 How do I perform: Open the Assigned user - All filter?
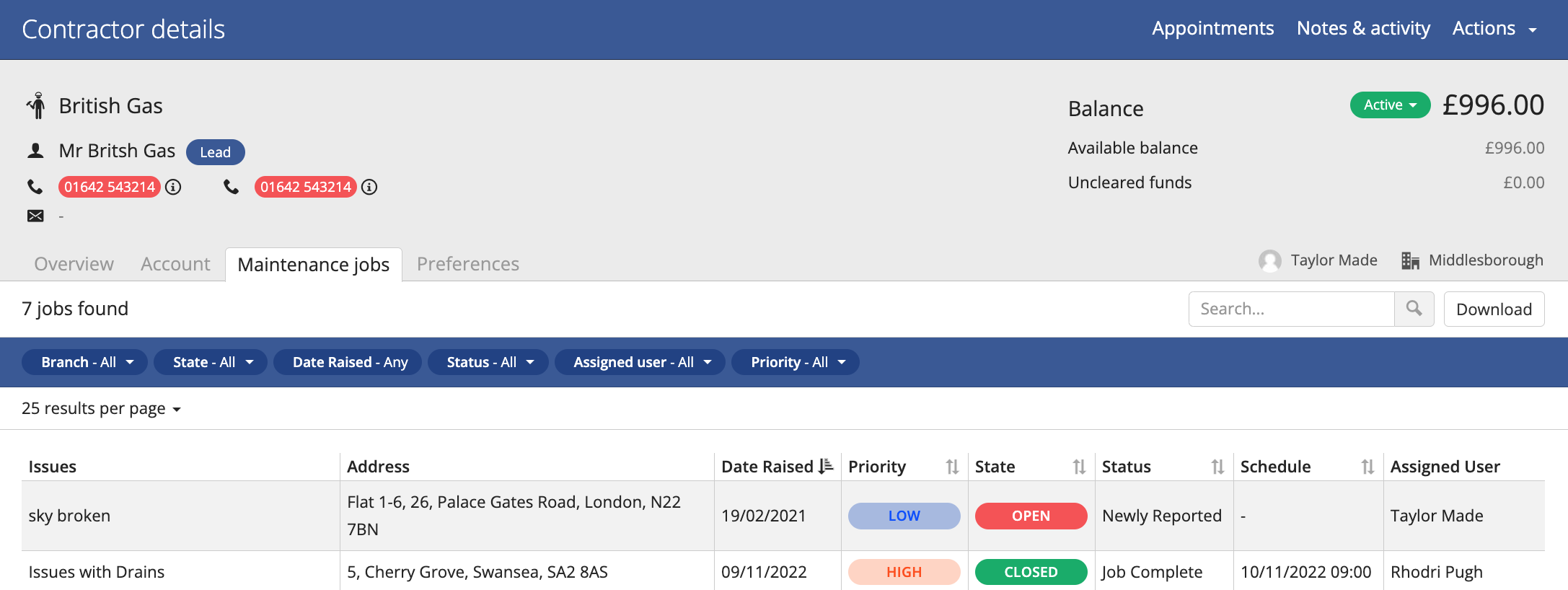pos(640,362)
